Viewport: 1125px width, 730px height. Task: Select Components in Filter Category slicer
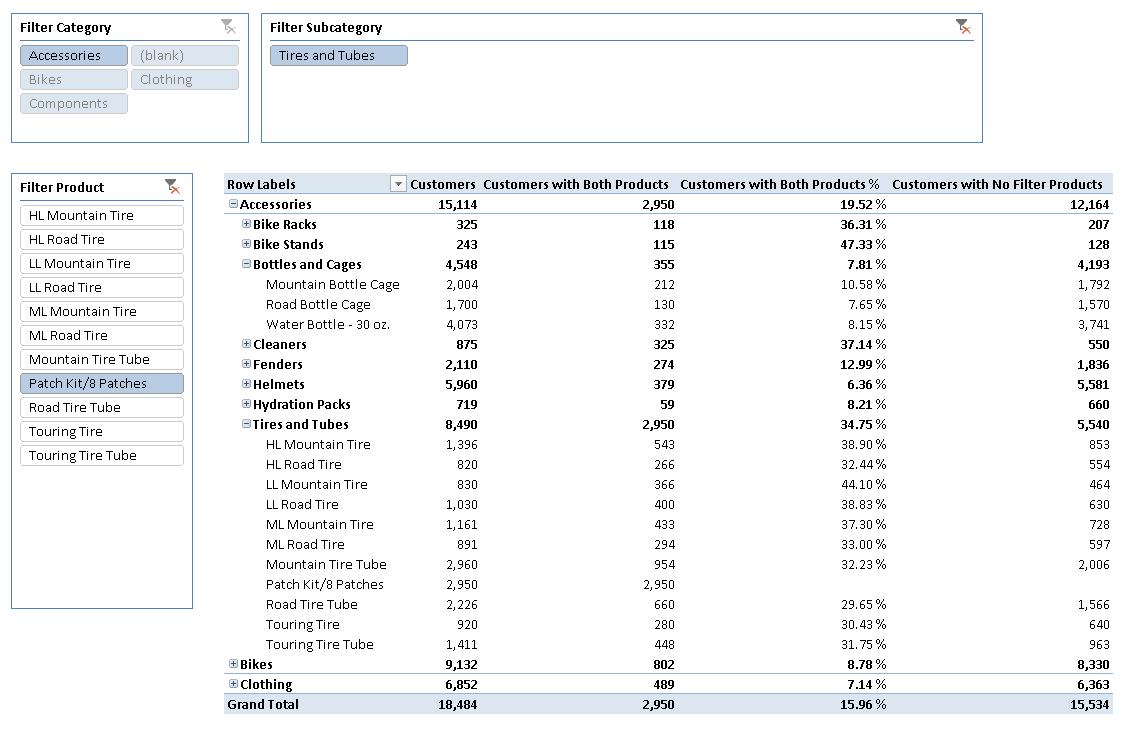tap(74, 103)
